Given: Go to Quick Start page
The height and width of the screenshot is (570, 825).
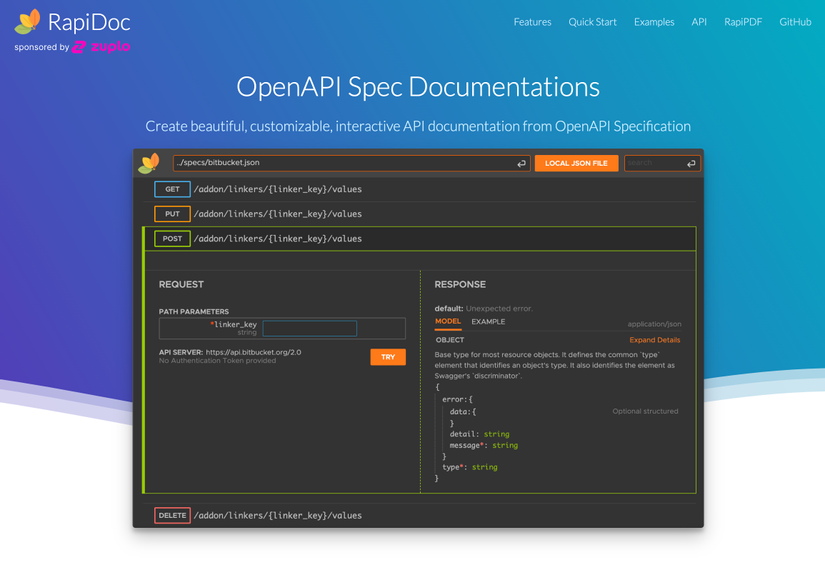Looking at the screenshot, I should pyautogui.click(x=592, y=22).
